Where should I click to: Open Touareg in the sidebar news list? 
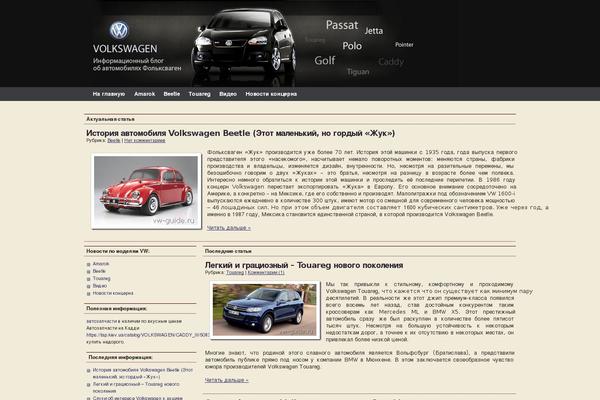coord(101,278)
